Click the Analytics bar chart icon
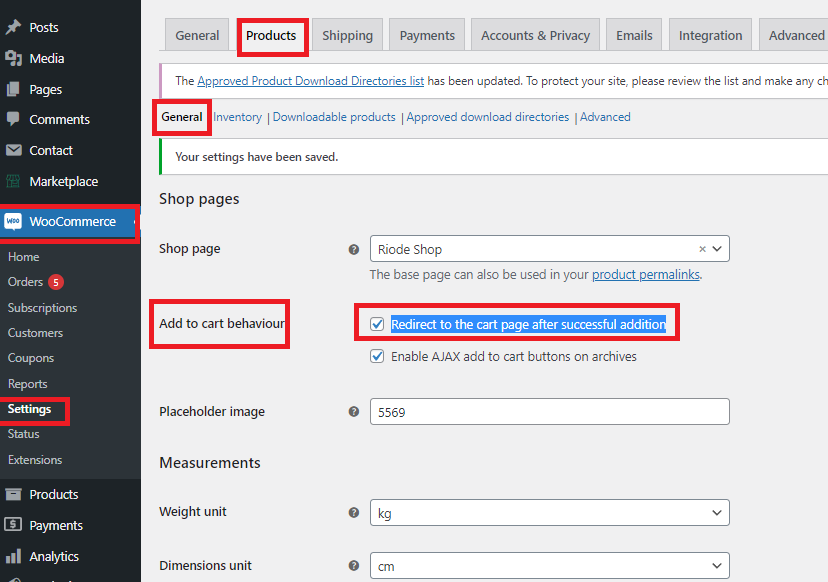Screen dimensions: 828x582 pos(13,556)
